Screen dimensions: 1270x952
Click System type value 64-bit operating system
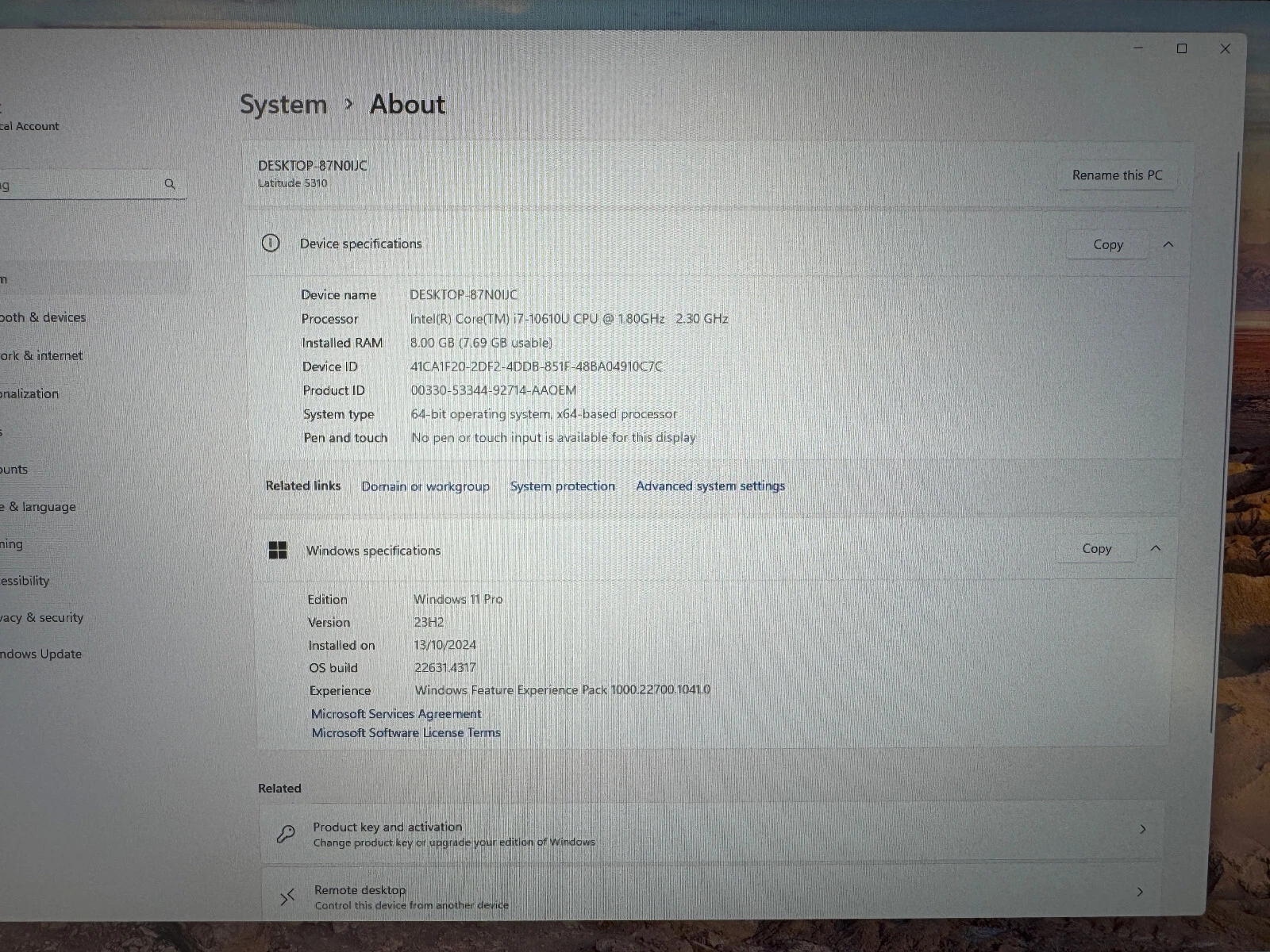coord(544,414)
